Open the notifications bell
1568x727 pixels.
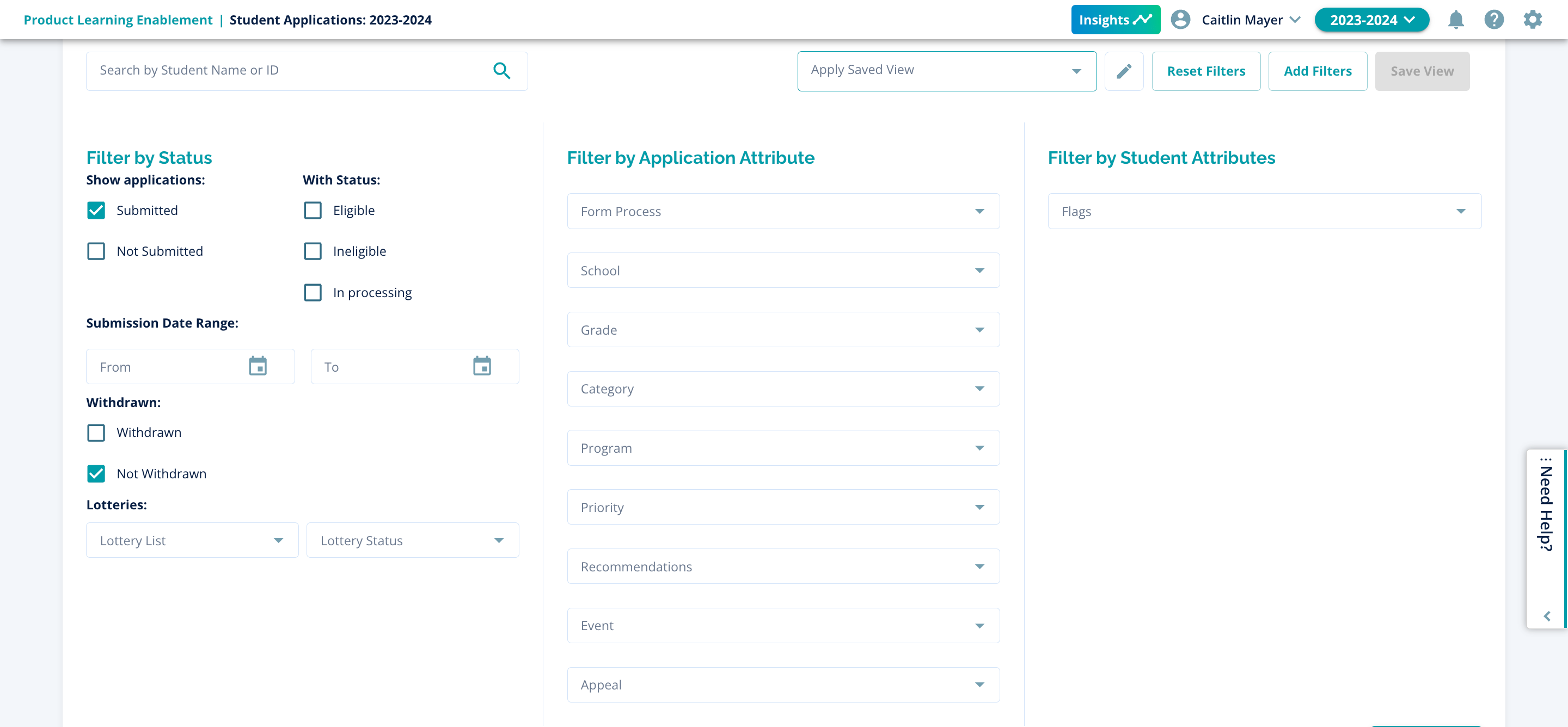click(1455, 20)
